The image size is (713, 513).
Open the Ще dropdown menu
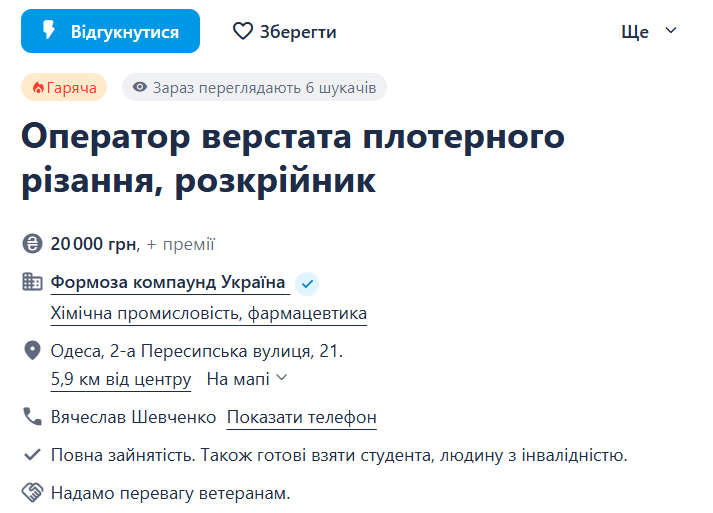point(649,31)
